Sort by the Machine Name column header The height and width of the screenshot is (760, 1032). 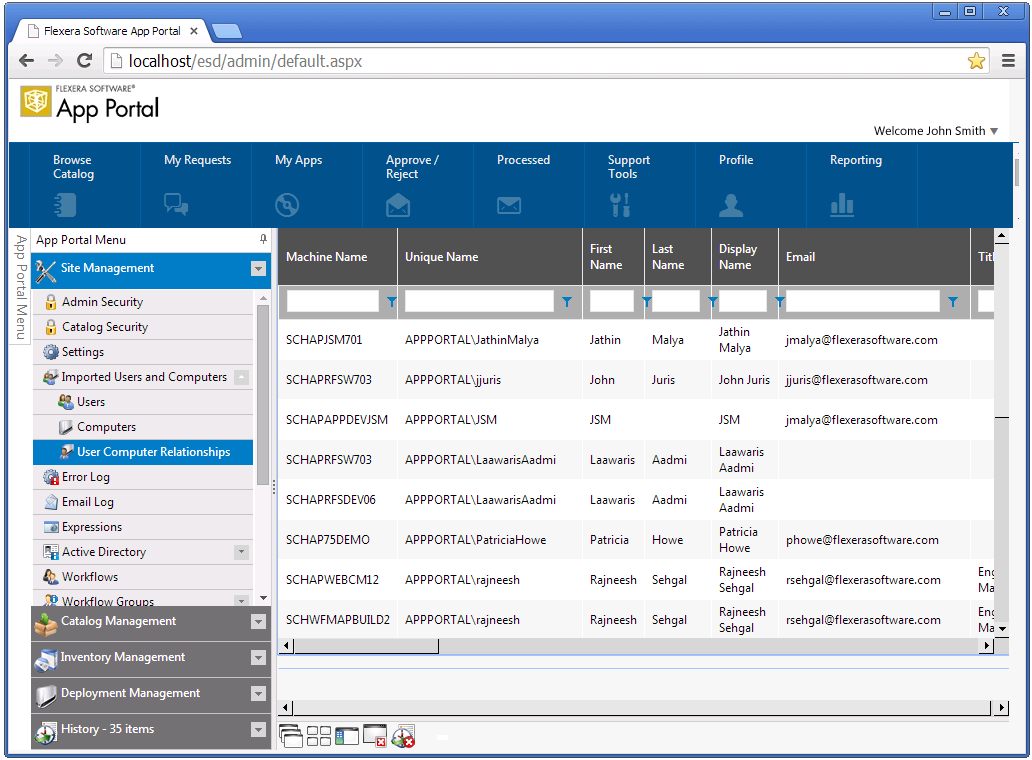click(x=326, y=257)
